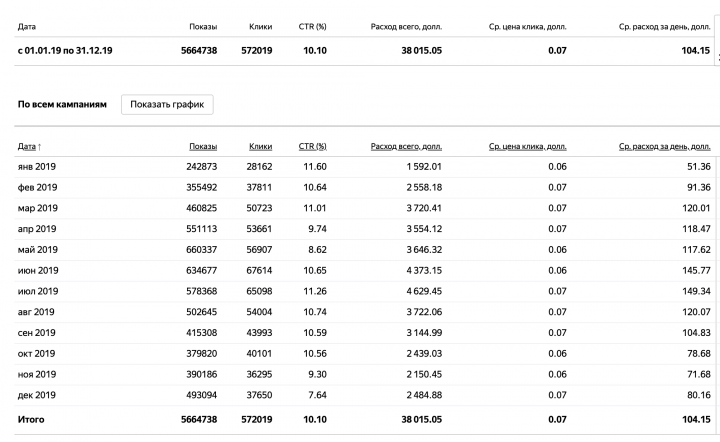Click the Показать график button
This screenshot has height=442, width=720.
167,105
